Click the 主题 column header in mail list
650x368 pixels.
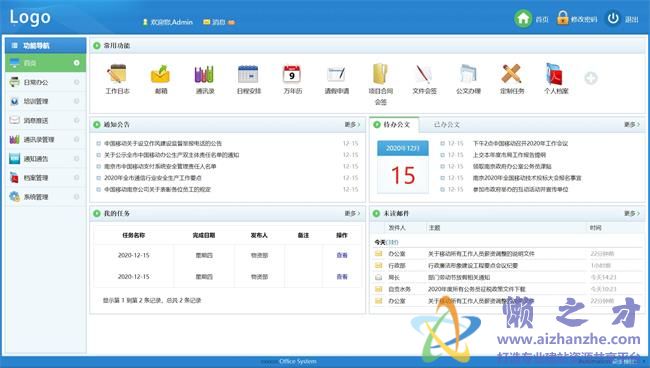pos(434,228)
